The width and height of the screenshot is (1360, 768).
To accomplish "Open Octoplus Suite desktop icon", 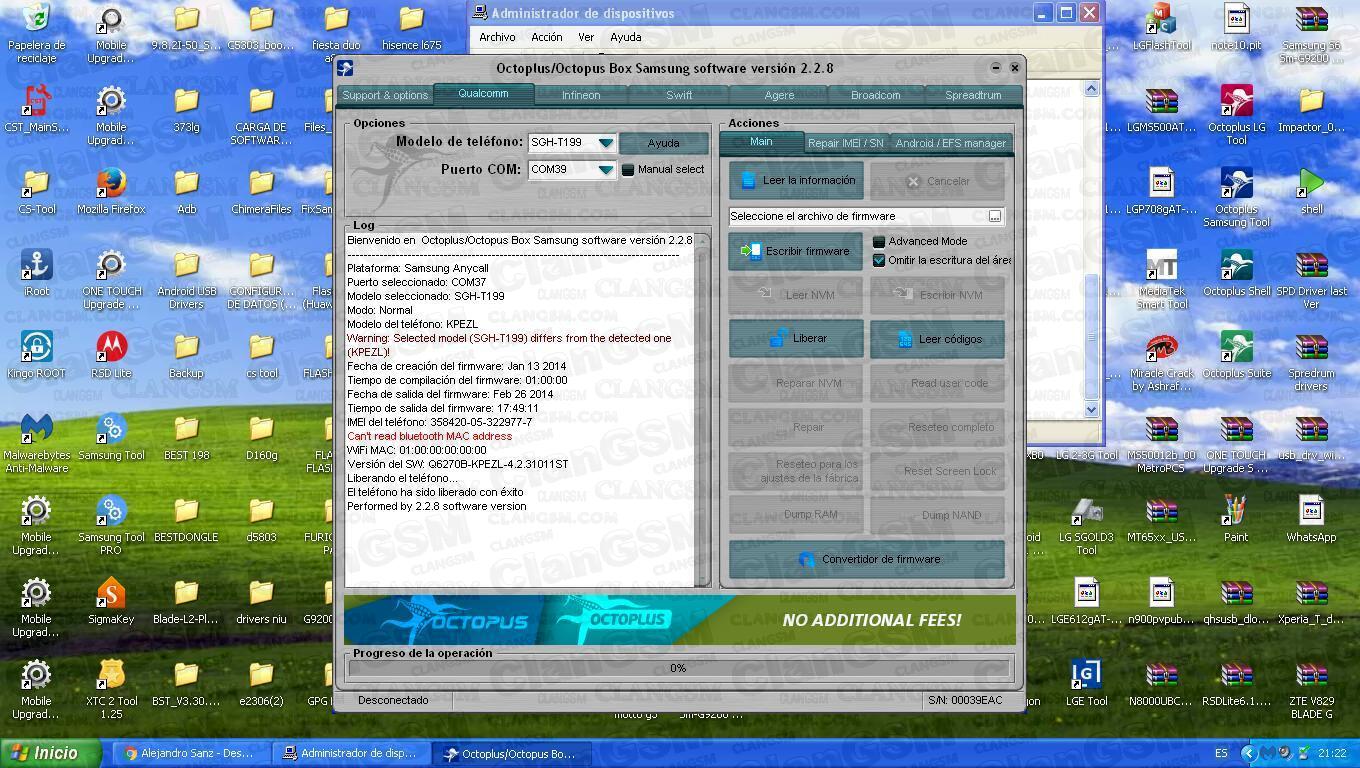I will point(1236,355).
